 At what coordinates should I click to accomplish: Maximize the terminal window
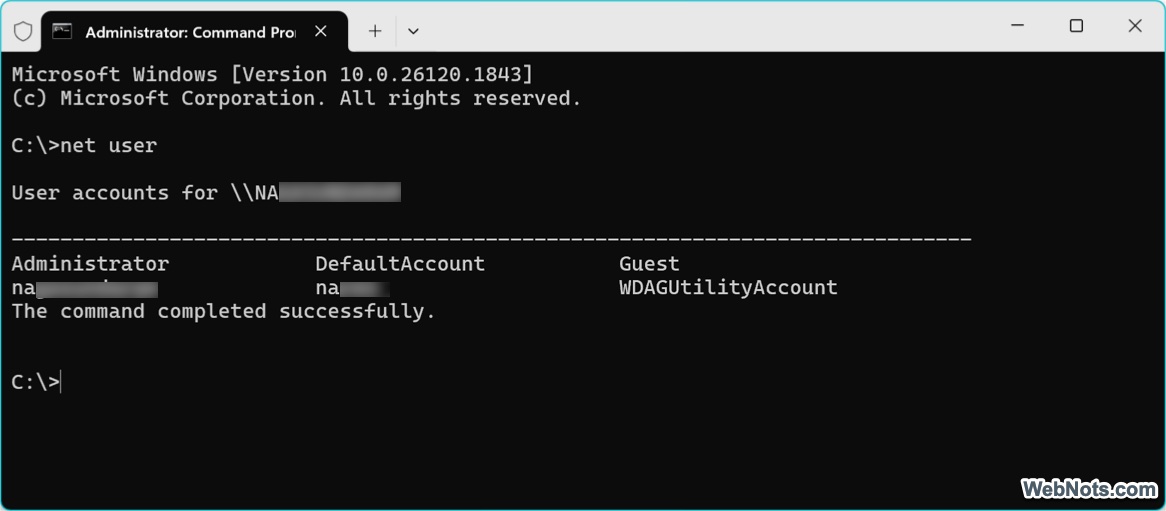coord(1076,26)
